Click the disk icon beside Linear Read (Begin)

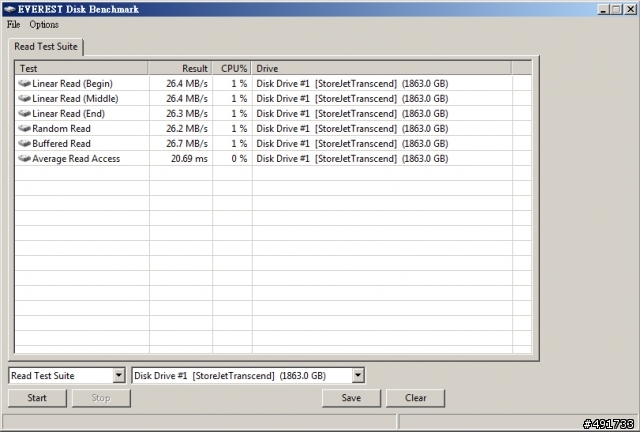(24, 83)
